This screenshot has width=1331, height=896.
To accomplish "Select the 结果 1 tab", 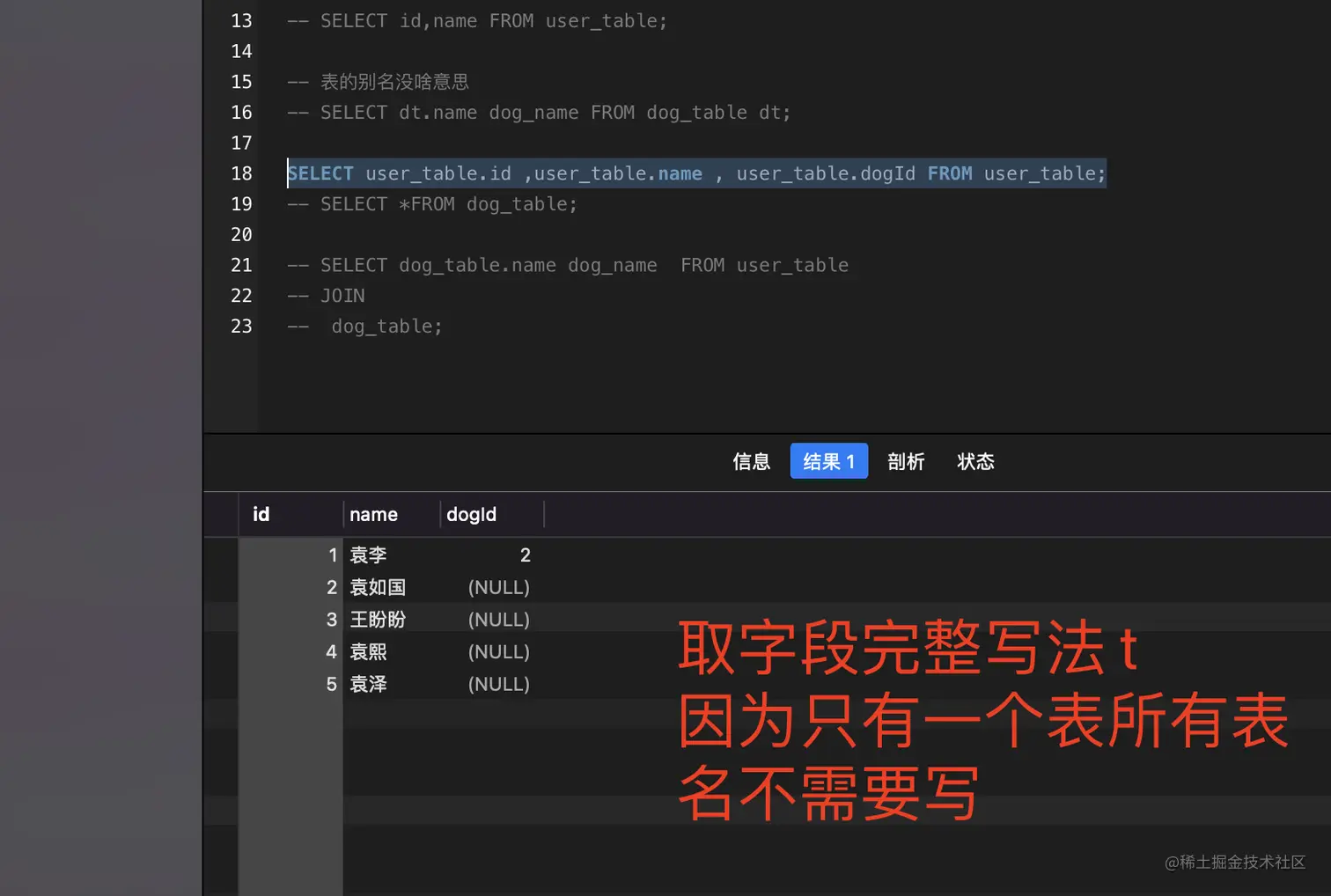I will click(828, 461).
